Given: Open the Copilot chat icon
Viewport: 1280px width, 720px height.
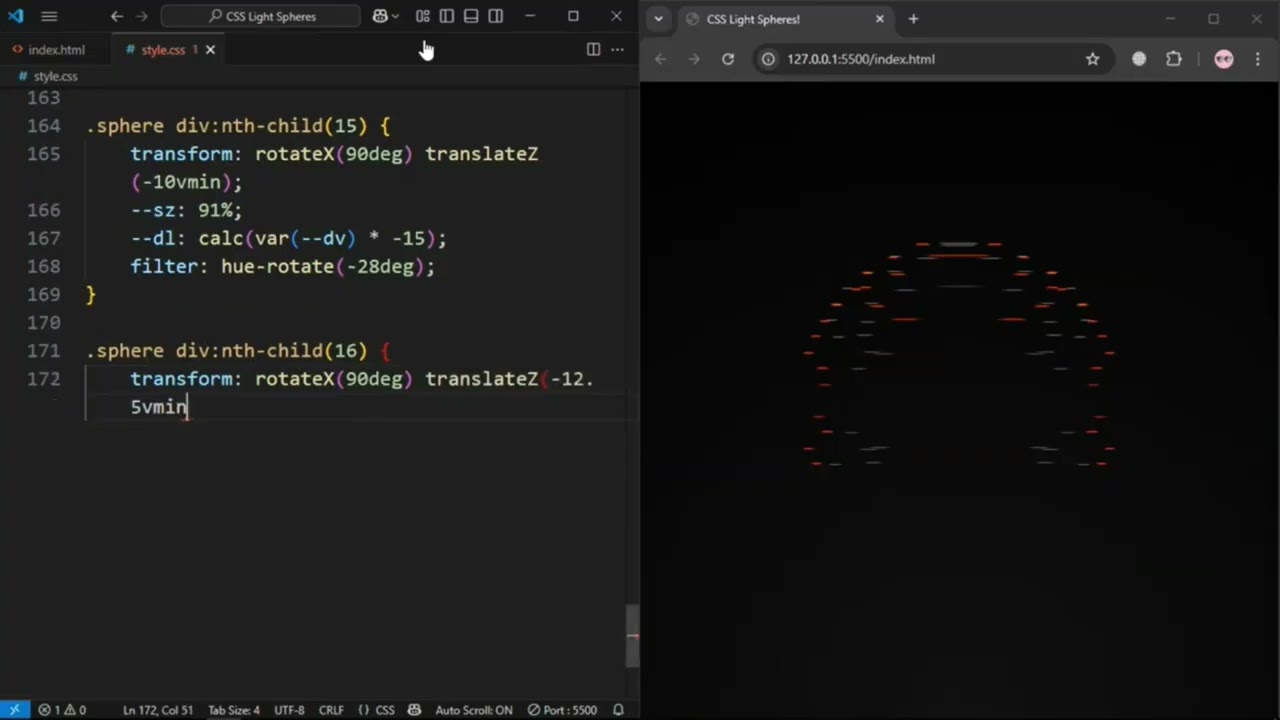Looking at the screenshot, I should click(379, 16).
